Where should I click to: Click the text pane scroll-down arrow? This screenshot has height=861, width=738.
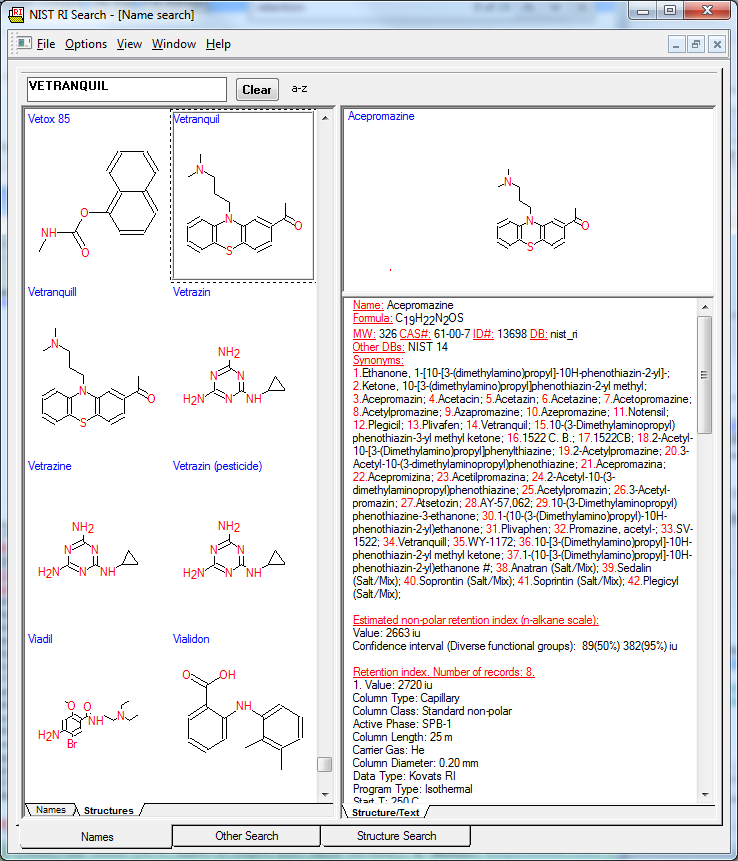(705, 795)
